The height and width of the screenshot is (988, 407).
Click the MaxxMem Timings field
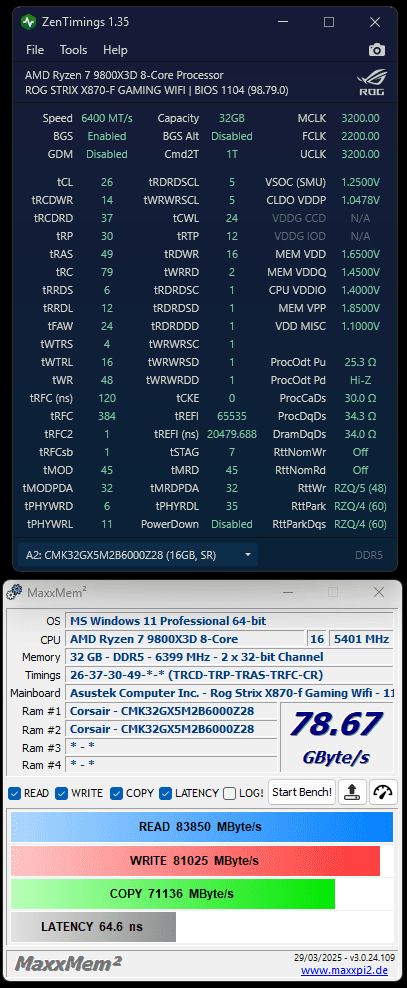229,675
